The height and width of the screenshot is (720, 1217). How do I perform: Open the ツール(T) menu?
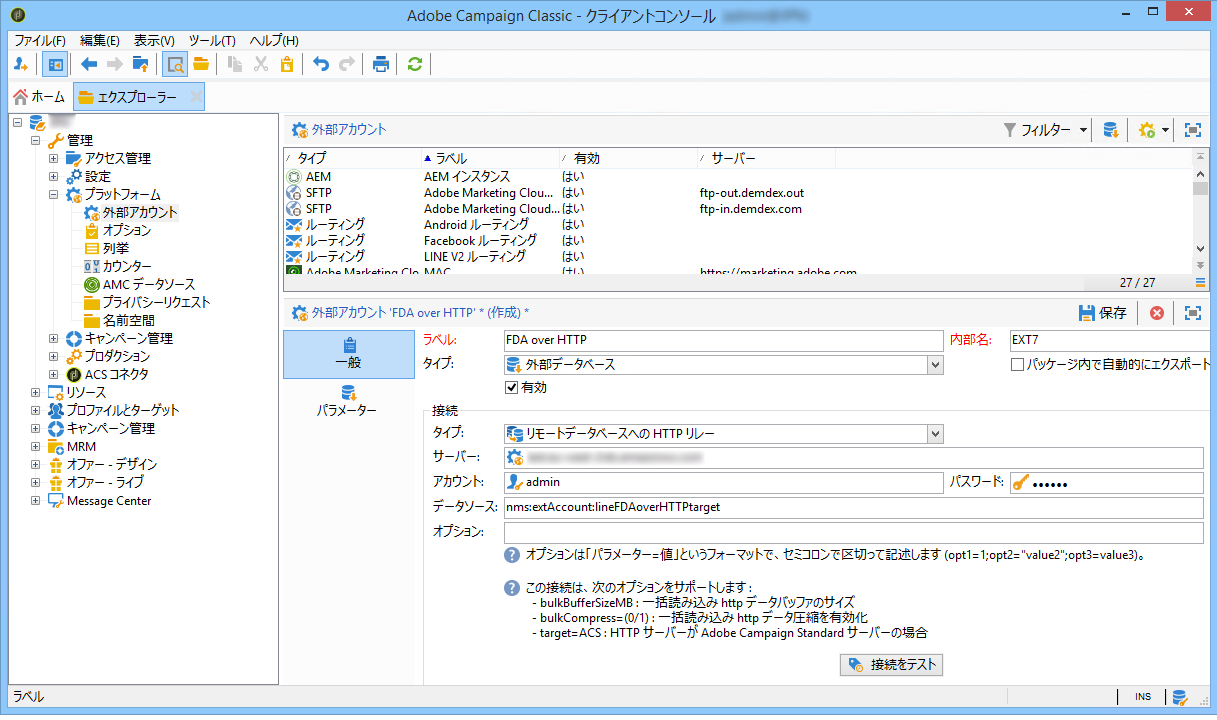coord(212,40)
